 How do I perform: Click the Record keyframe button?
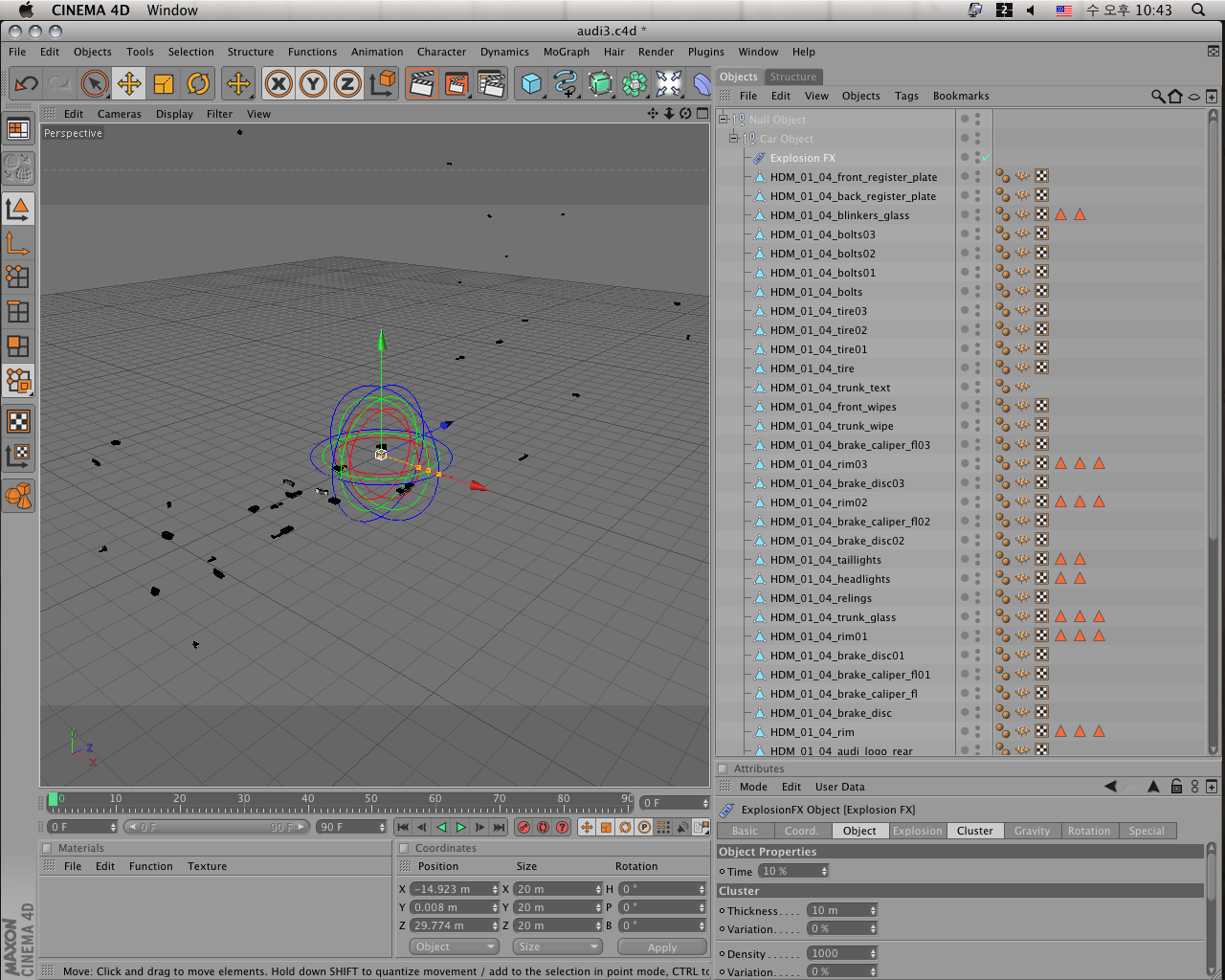[523, 827]
